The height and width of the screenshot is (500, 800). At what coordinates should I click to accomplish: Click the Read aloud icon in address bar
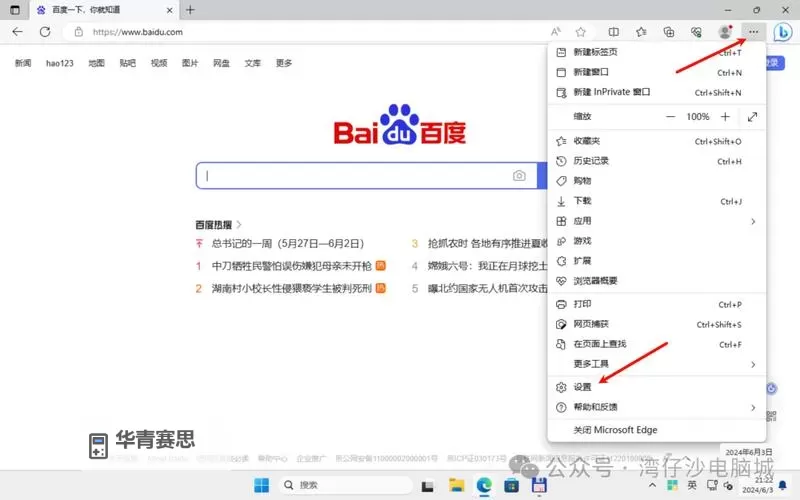[556, 32]
